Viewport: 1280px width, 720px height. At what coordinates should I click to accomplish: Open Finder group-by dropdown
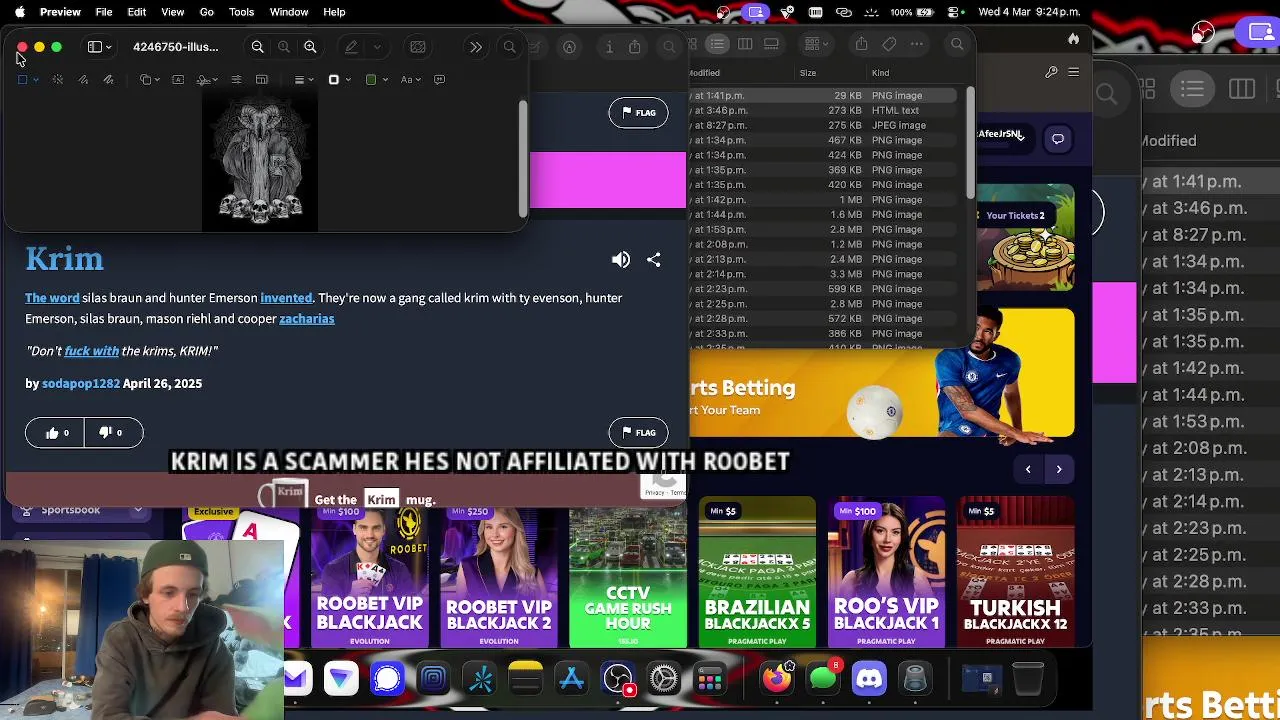coord(817,44)
